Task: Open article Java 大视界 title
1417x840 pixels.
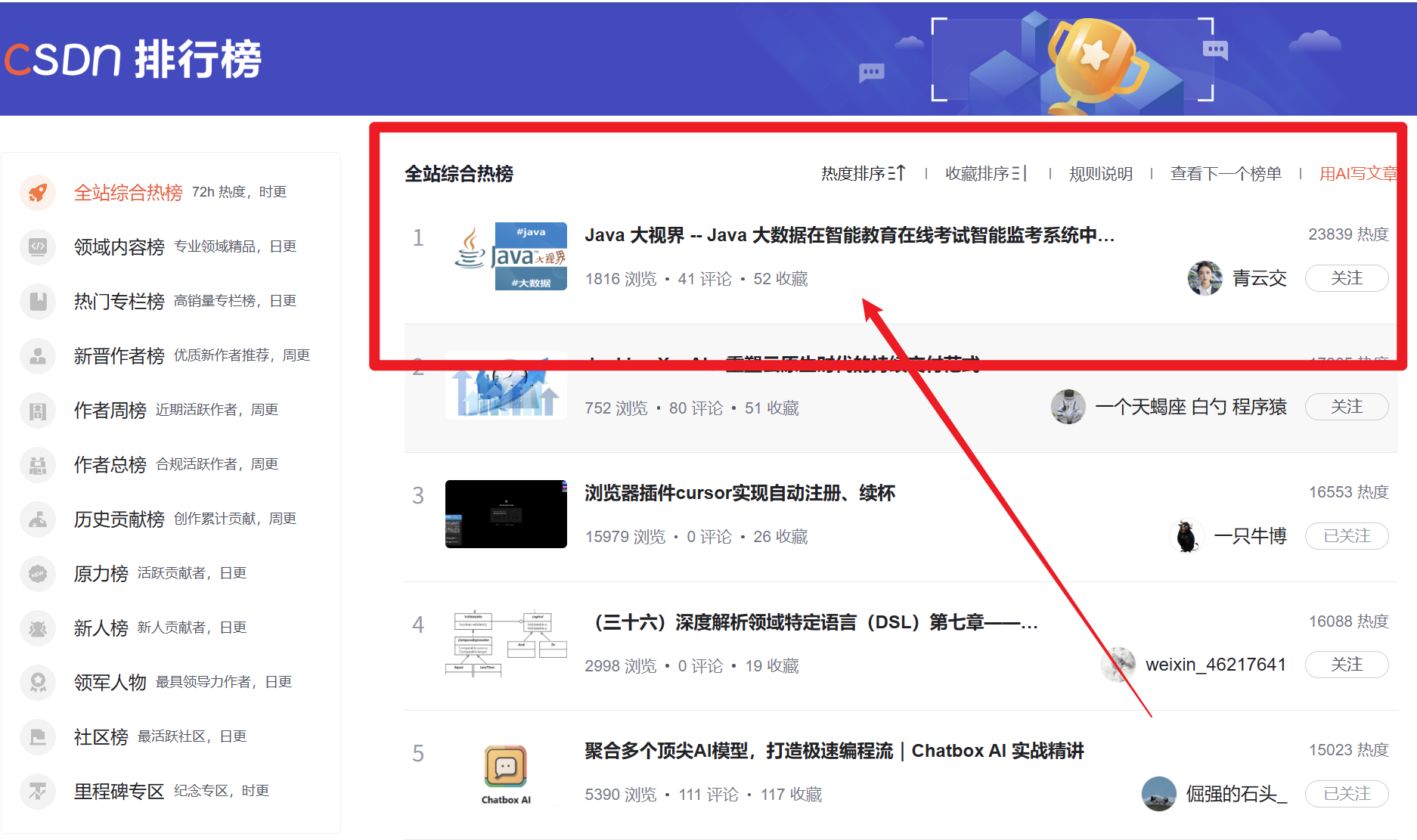Action: [x=849, y=235]
